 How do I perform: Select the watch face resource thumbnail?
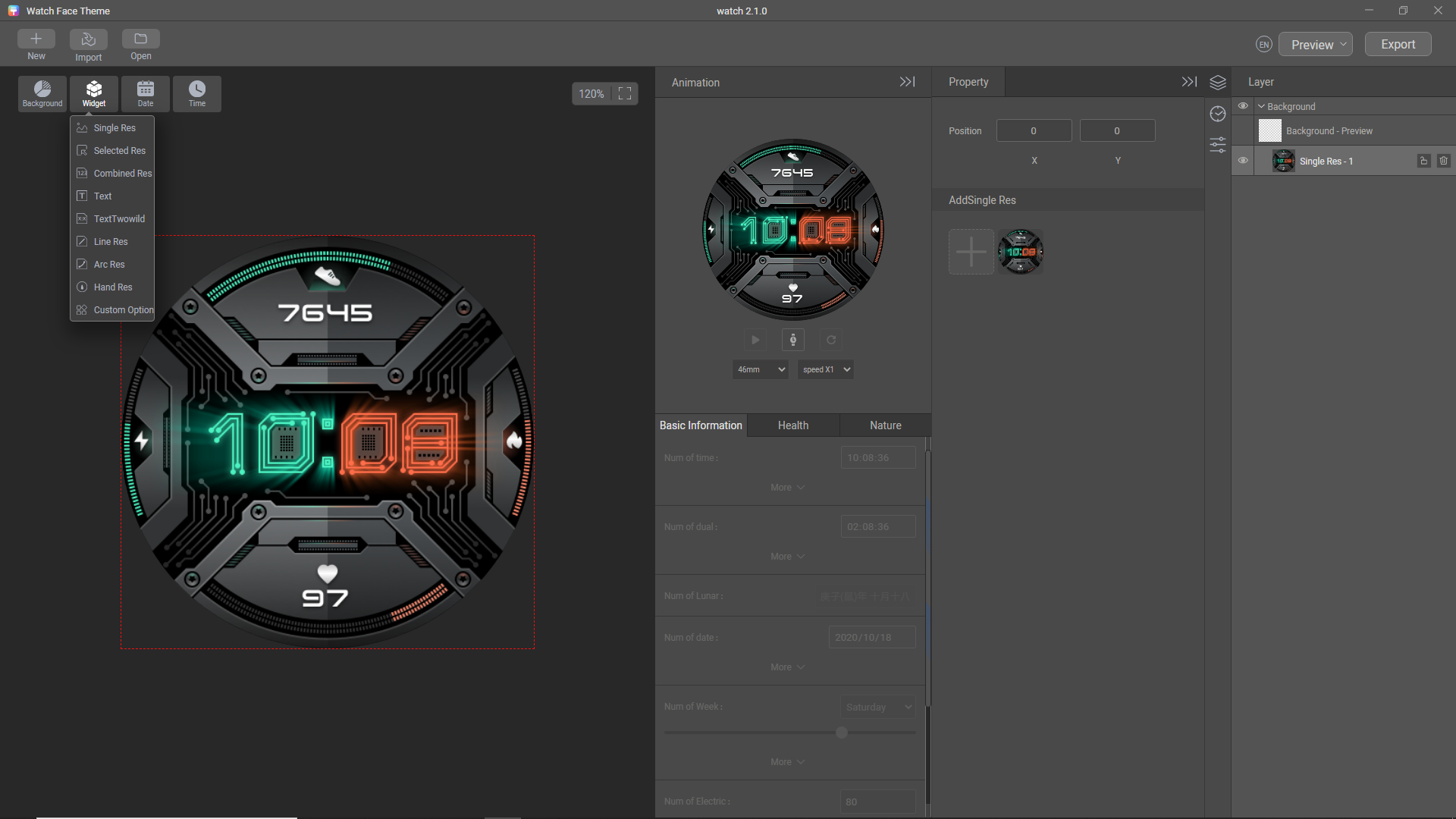1021,252
